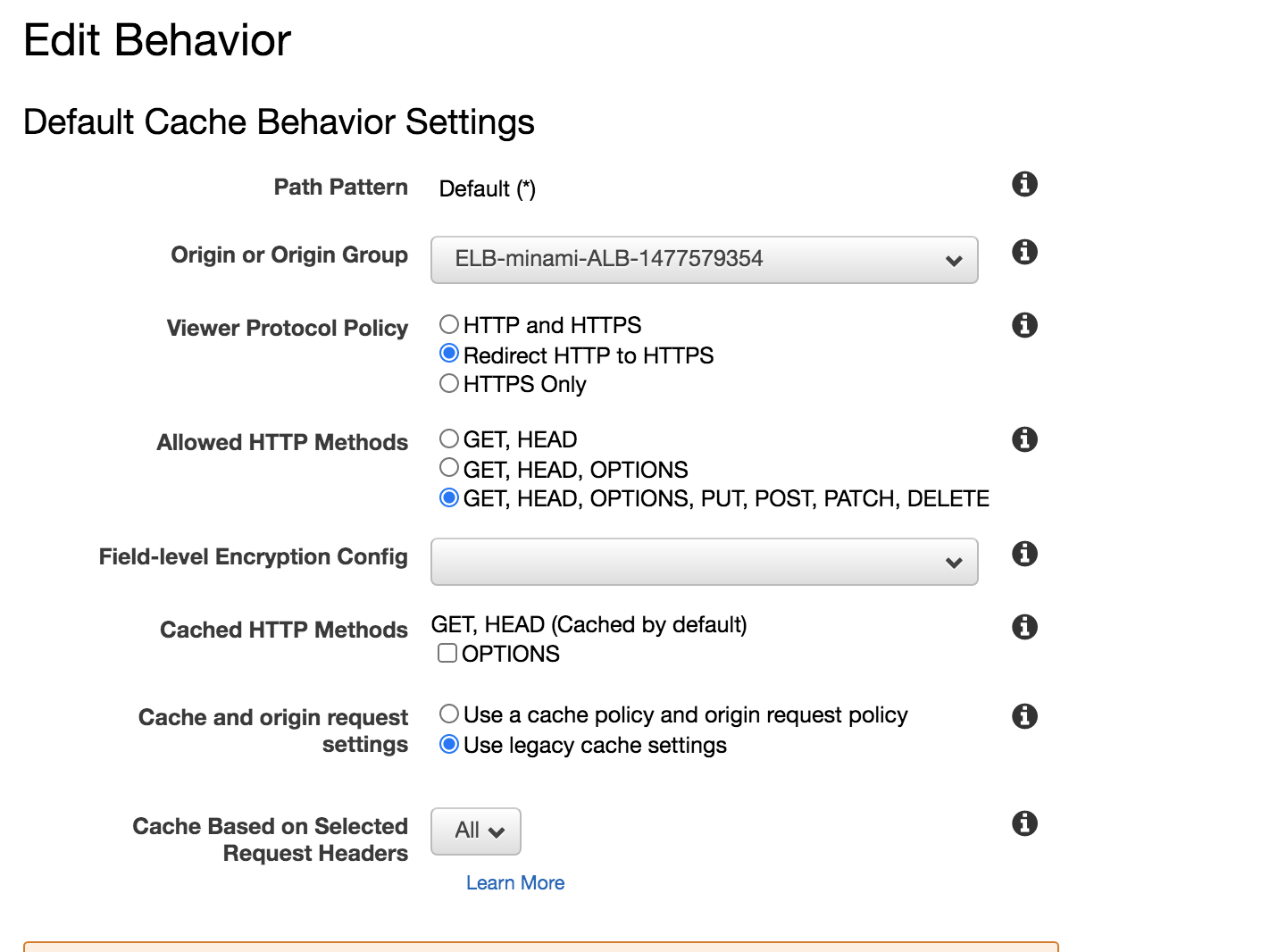Click the Allowed HTTP Methods label

click(x=282, y=442)
